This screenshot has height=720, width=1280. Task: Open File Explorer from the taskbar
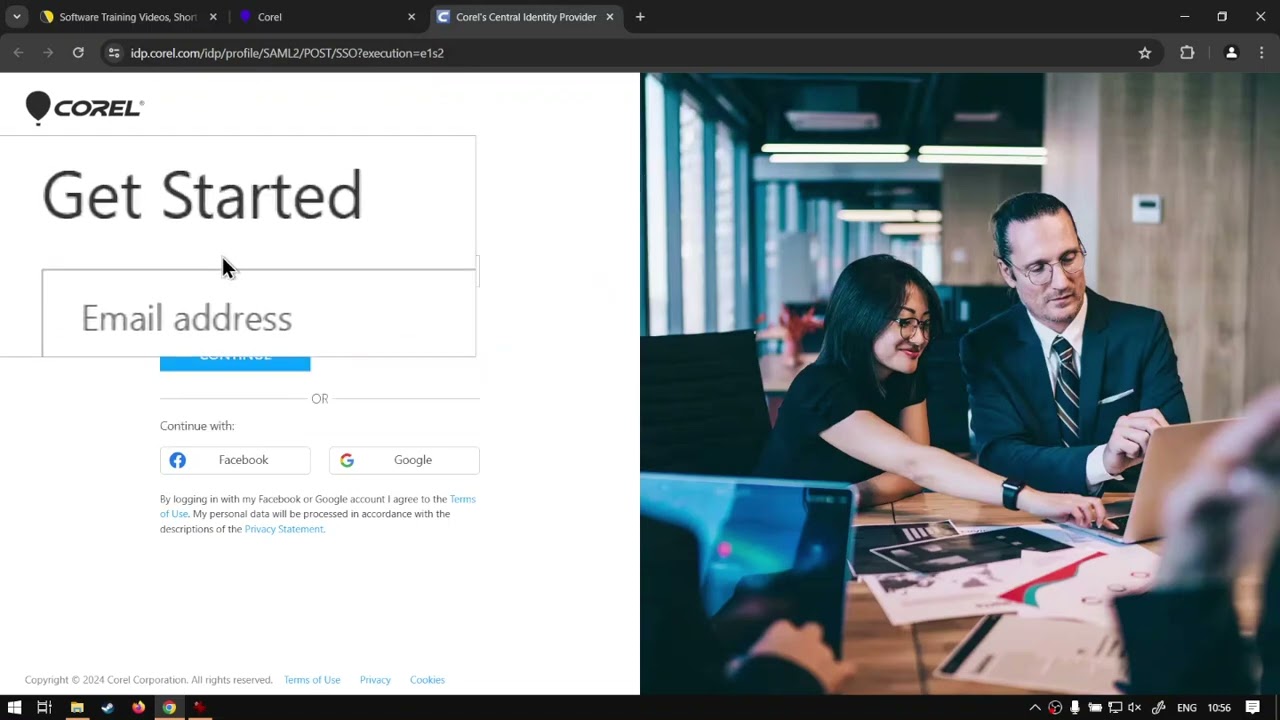[x=77, y=707]
